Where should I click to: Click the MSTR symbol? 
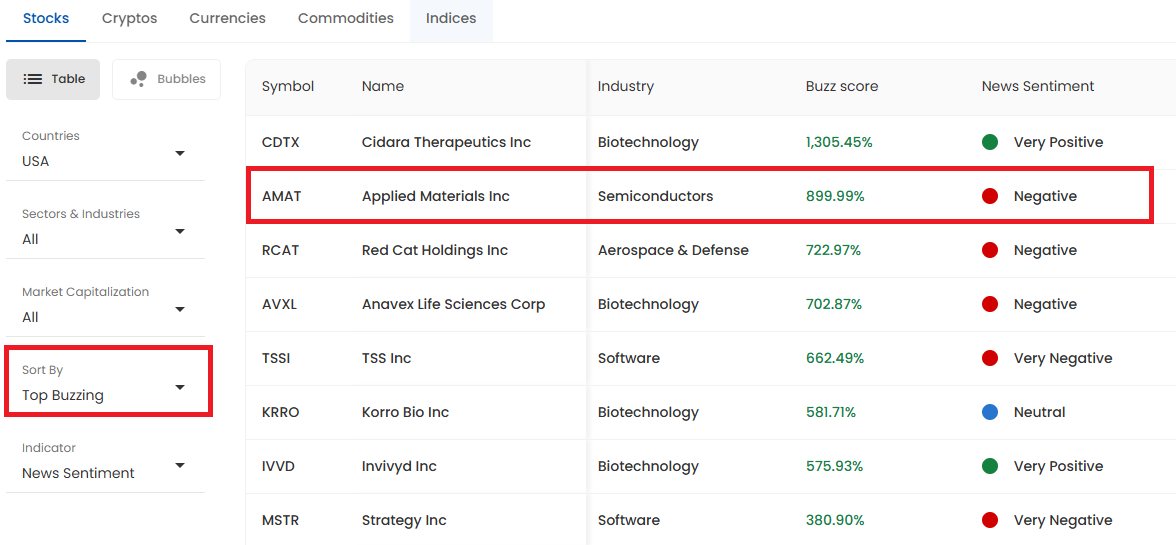tap(280, 520)
